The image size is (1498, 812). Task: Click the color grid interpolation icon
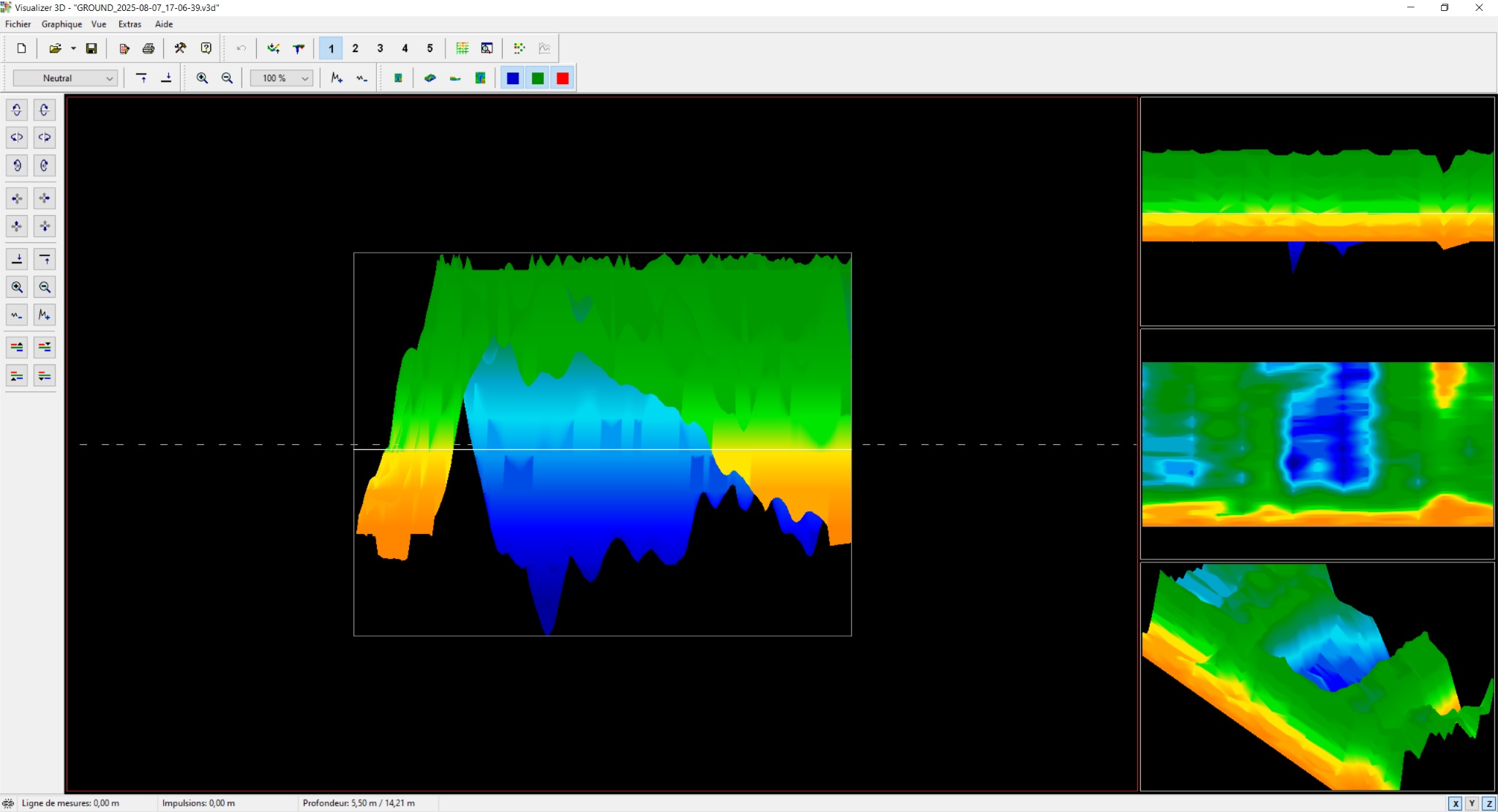click(x=462, y=48)
